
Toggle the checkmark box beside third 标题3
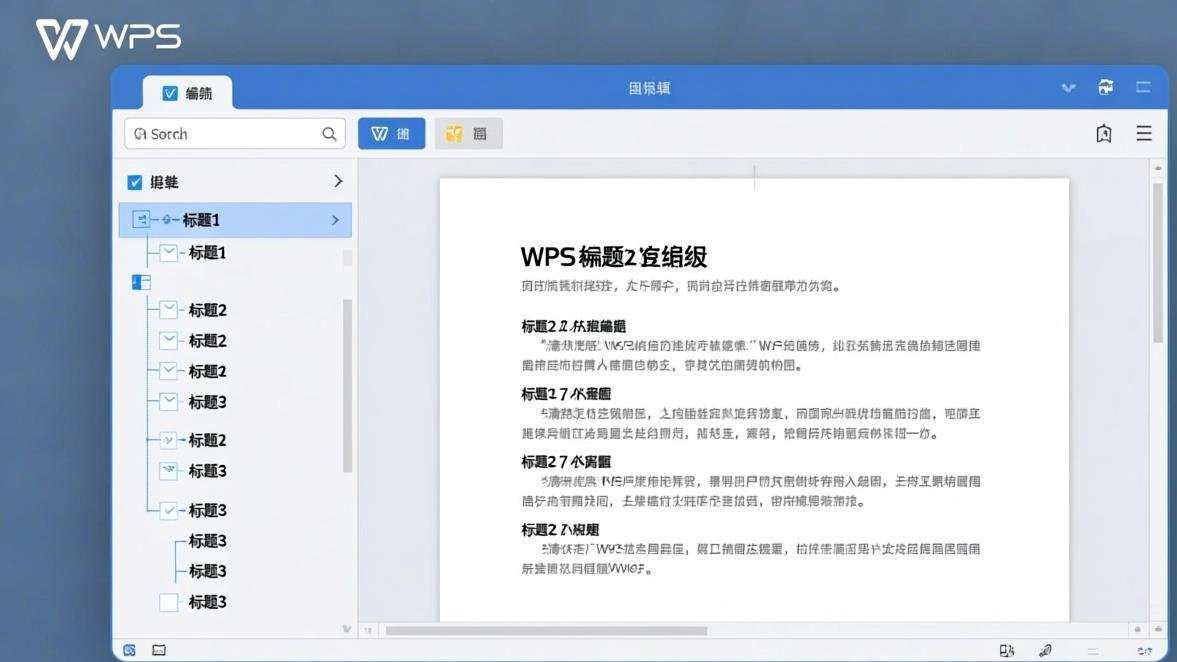point(169,510)
